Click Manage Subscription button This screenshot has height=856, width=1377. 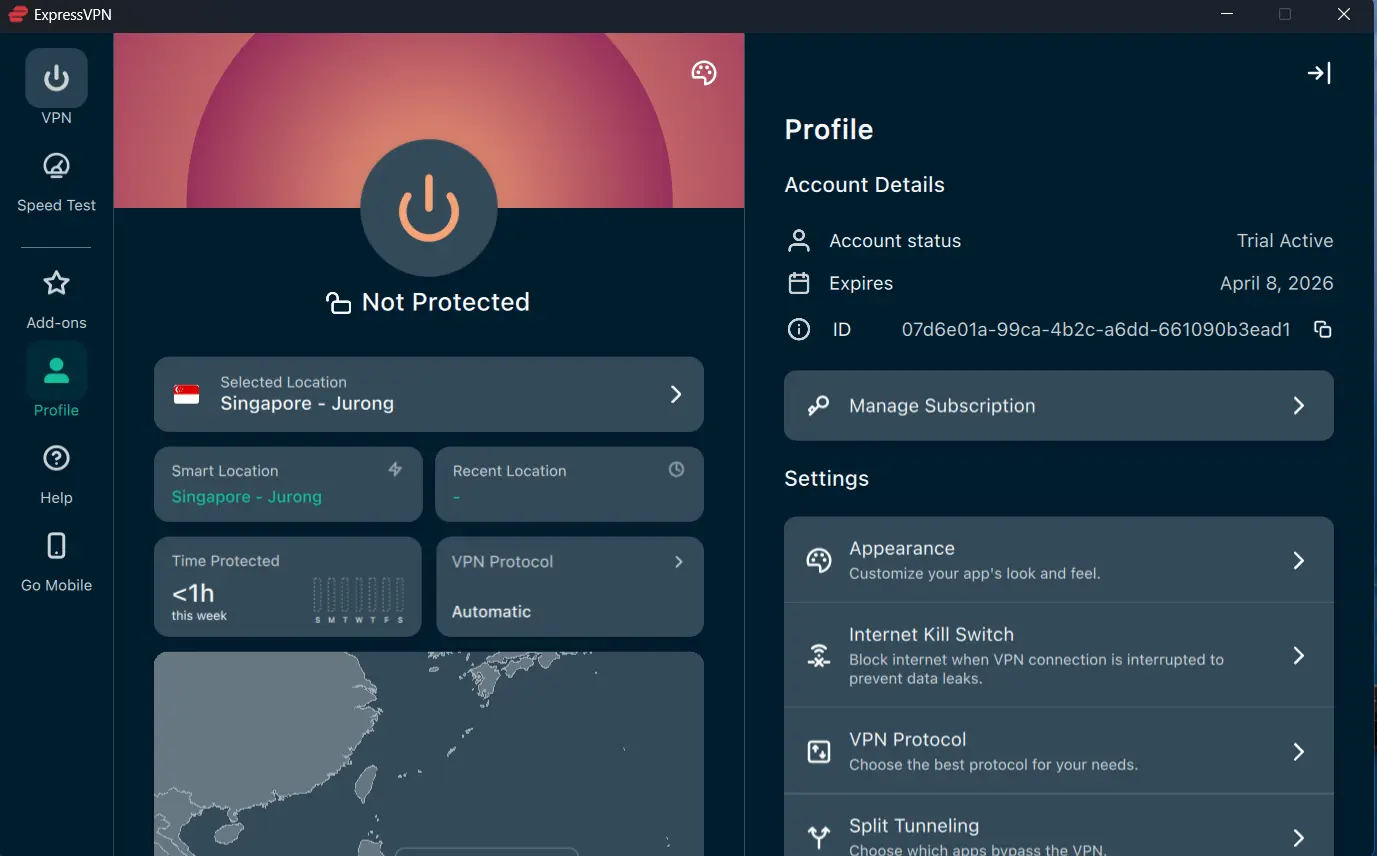(1059, 405)
